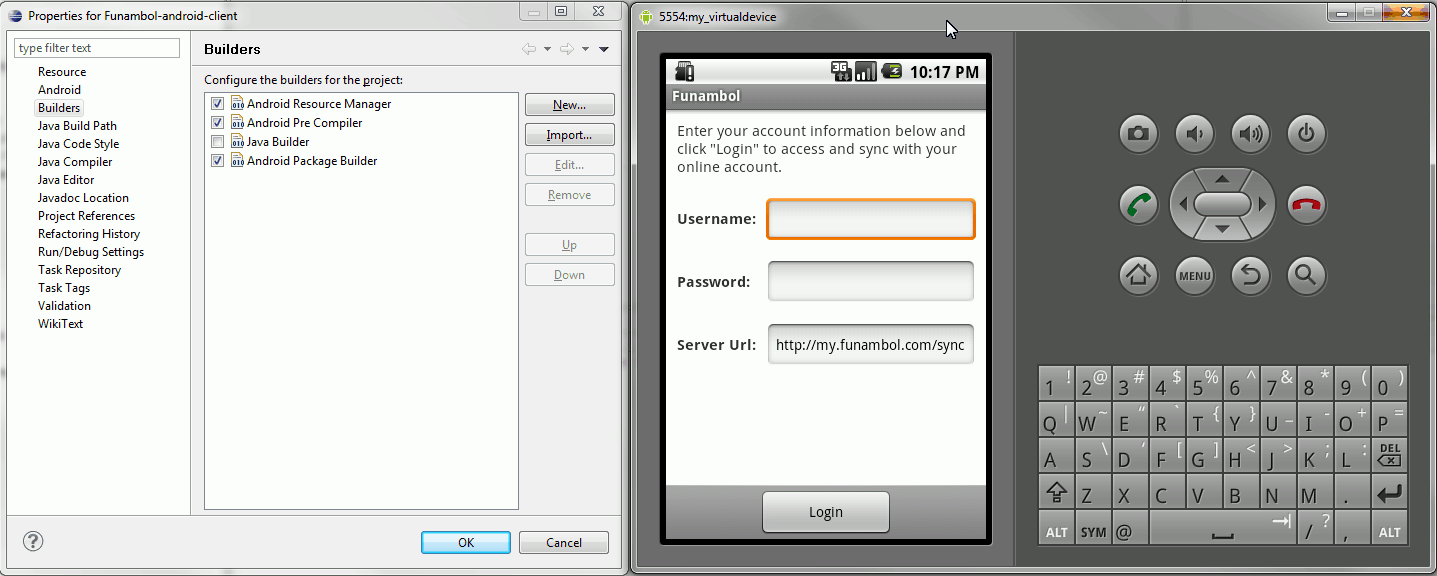The height and width of the screenshot is (576, 1437).
Task: Cancel the Properties dialog
Action: tap(564, 542)
